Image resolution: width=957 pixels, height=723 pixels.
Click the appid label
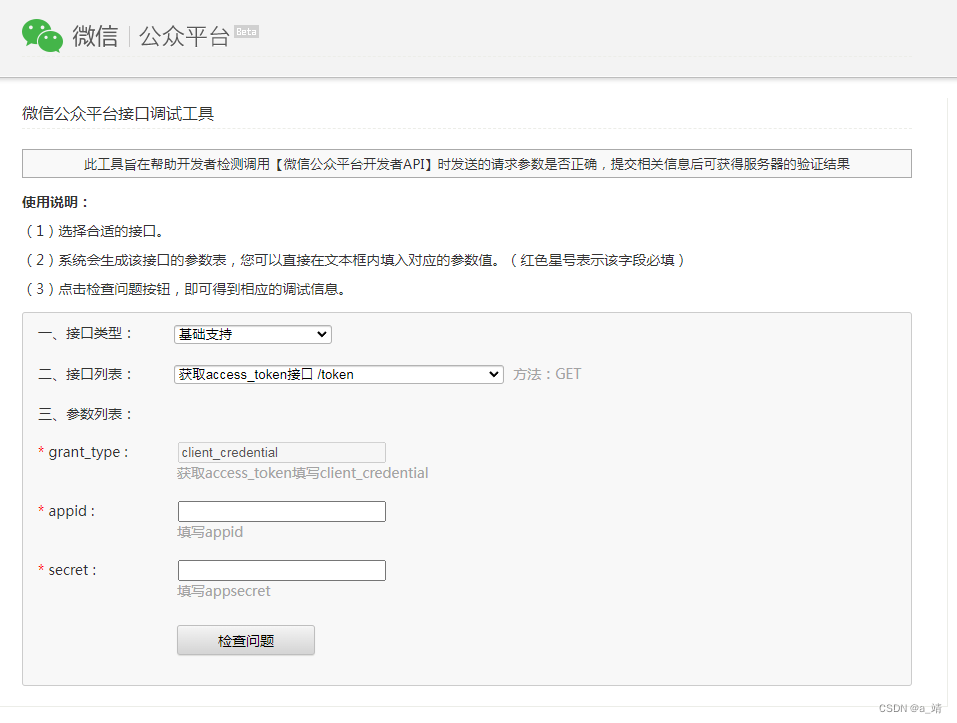(67, 511)
